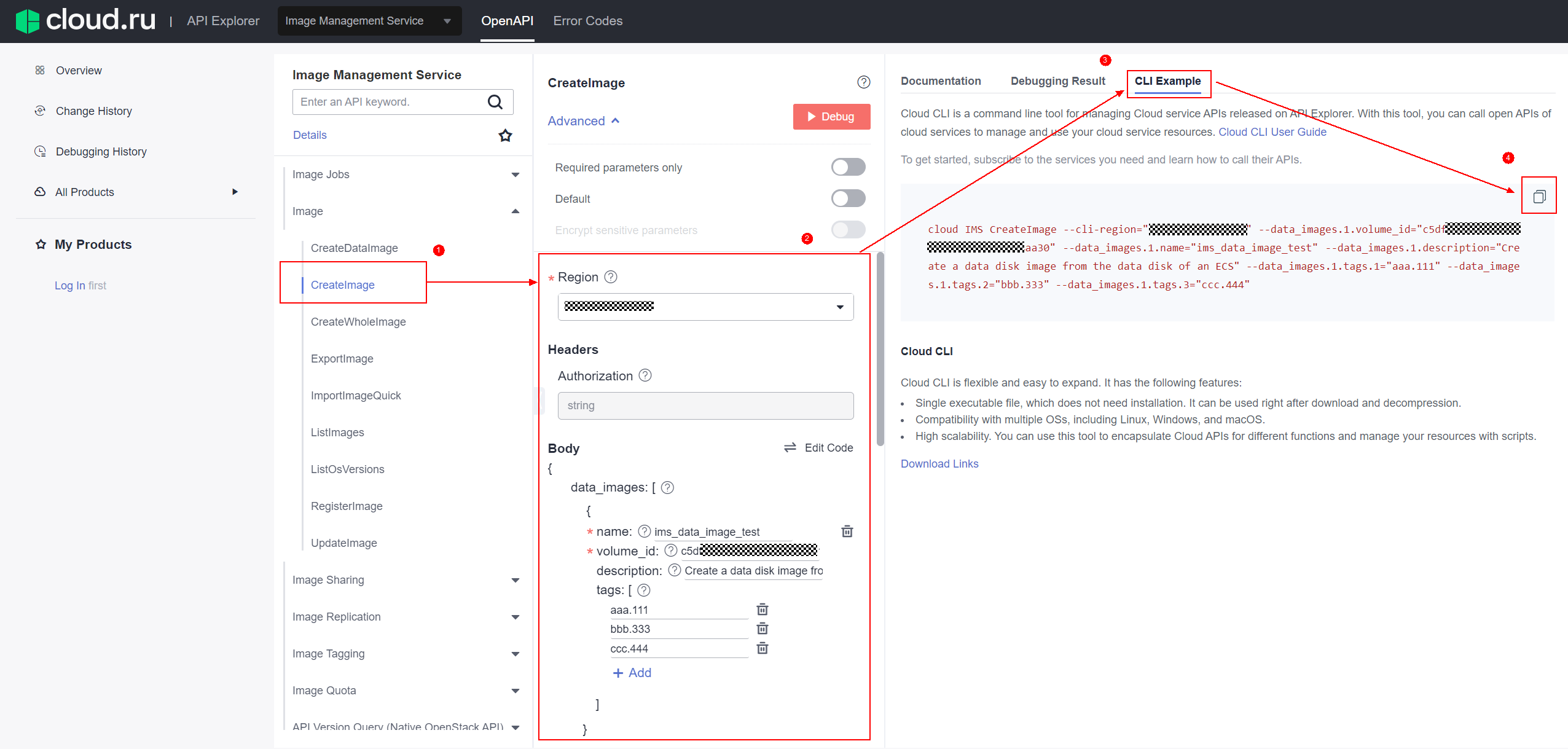This screenshot has width=1568, height=749.
Task: Expand the Image Replication group
Action: point(515,617)
